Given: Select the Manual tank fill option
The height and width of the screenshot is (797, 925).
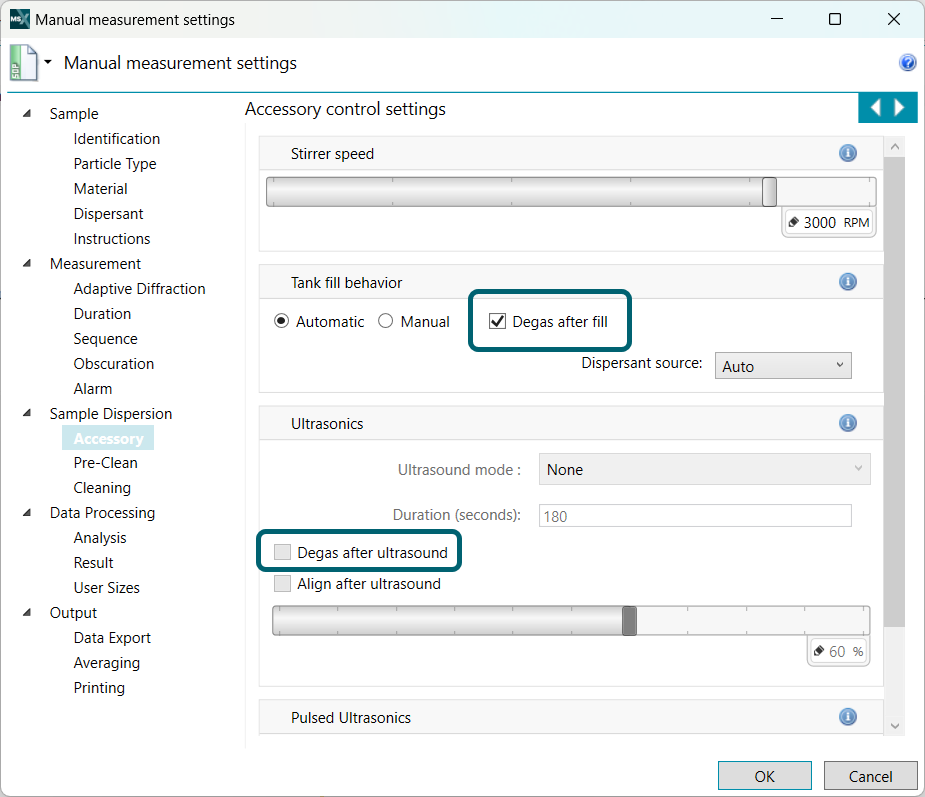Looking at the screenshot, I should click(x=386, y=322).
